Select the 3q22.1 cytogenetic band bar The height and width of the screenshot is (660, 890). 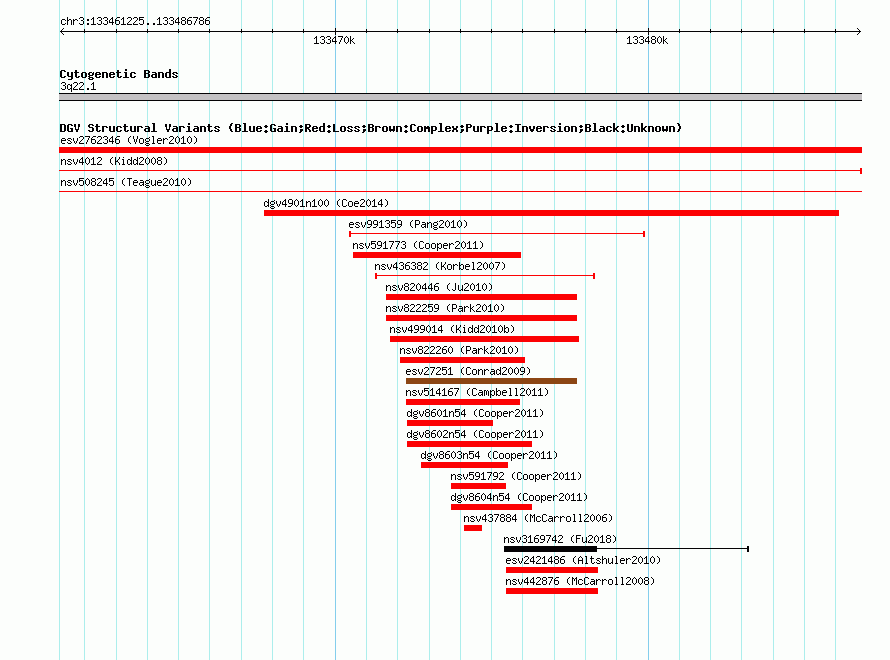click(x=460, y=97)
